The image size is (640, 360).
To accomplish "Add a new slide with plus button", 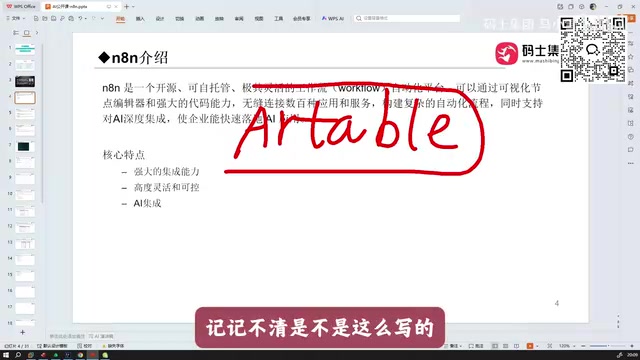I will point(22,332).
